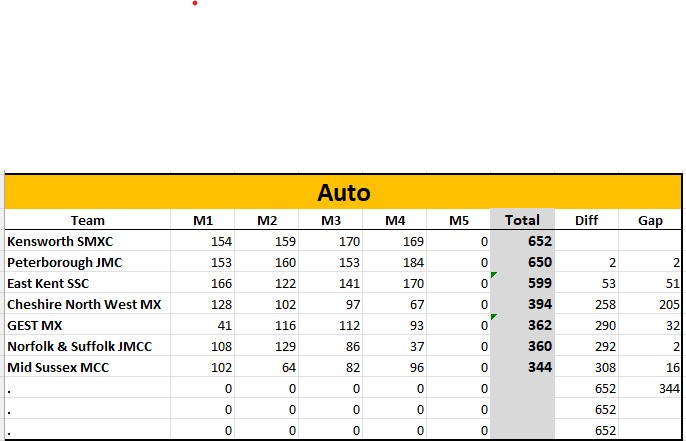686x441 pixels.
Task: Select the M1 column header
Action: [x=203, y=220]
